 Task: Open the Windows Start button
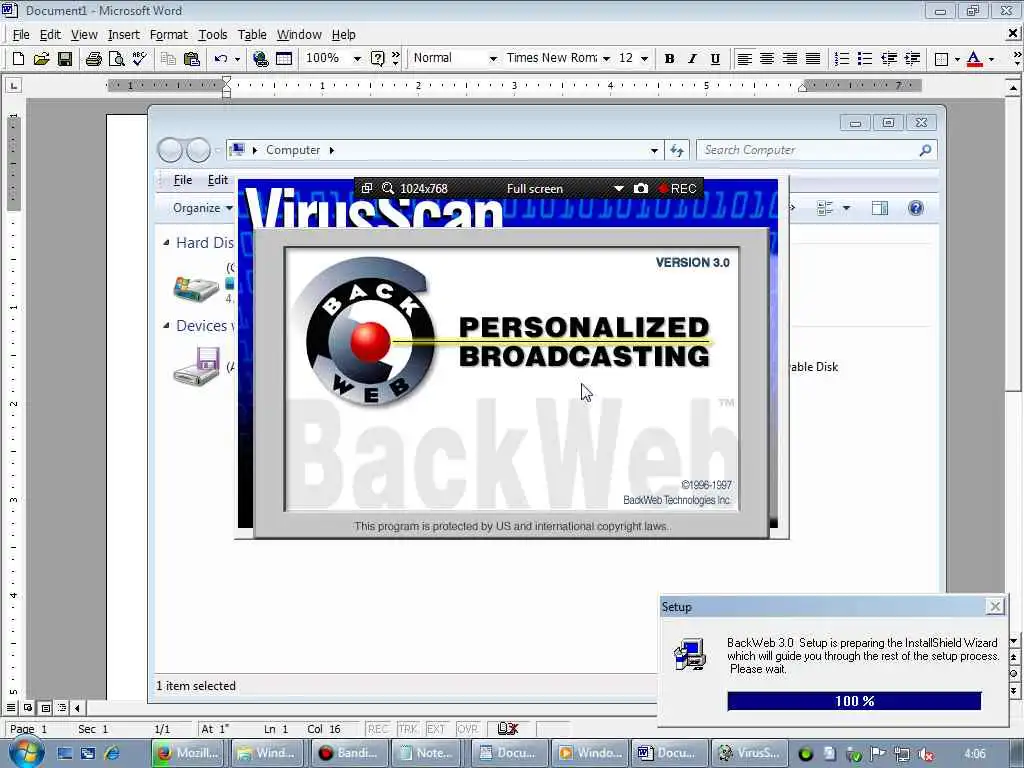[x=27, y=752]
